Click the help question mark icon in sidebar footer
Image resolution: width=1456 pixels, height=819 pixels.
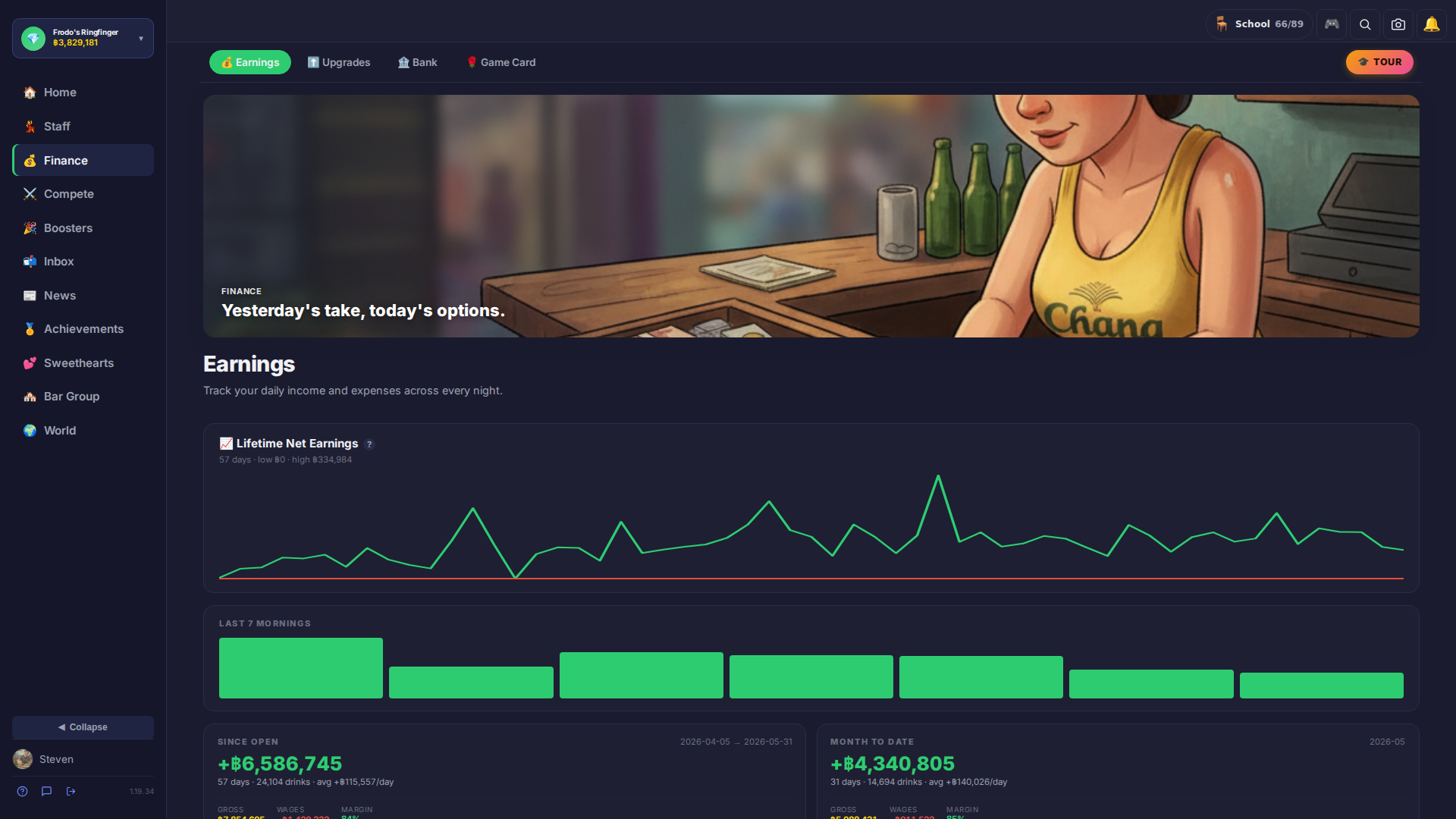coord(23,791)
